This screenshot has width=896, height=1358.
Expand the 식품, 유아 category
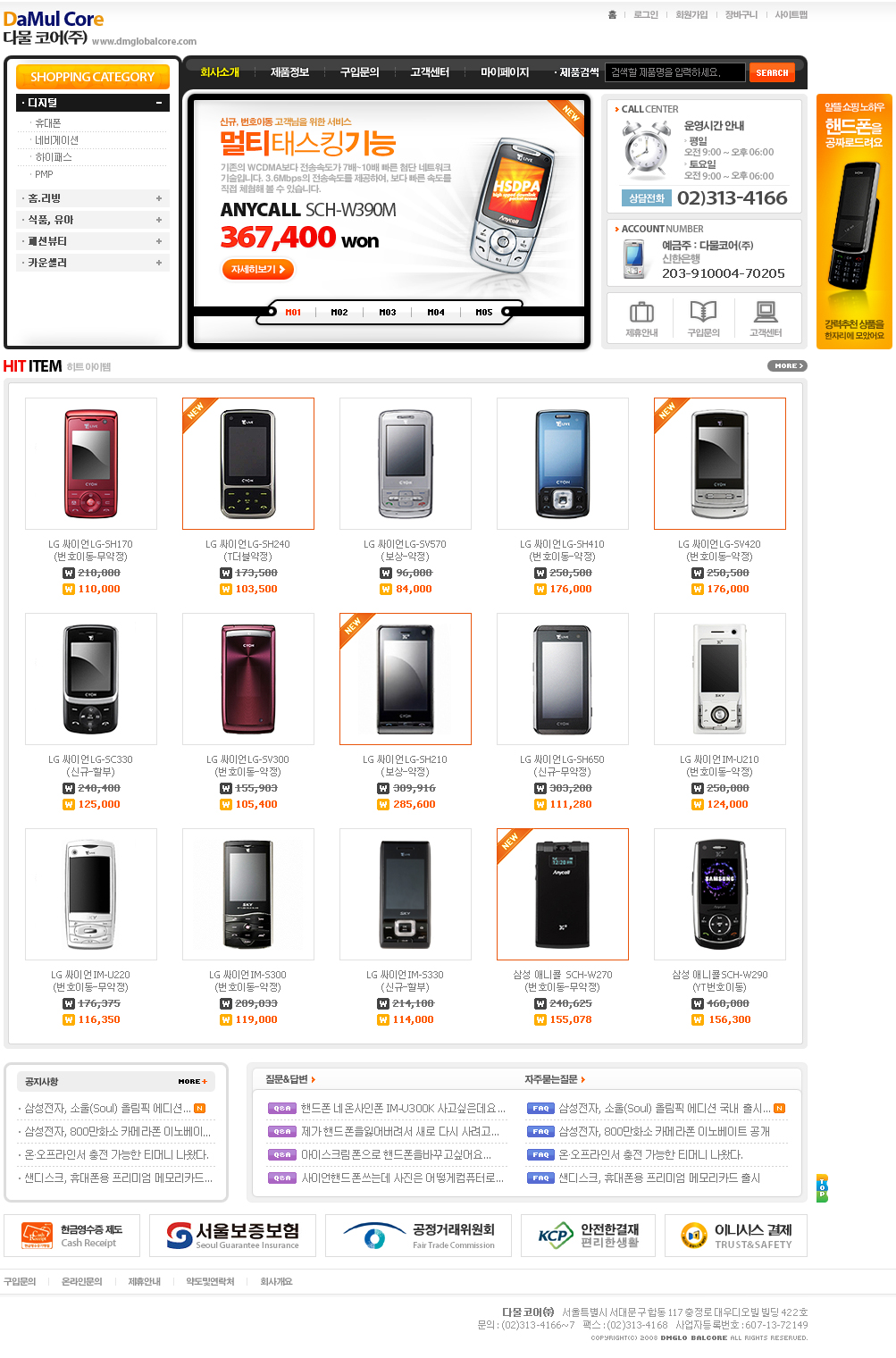tap(159, 220)
